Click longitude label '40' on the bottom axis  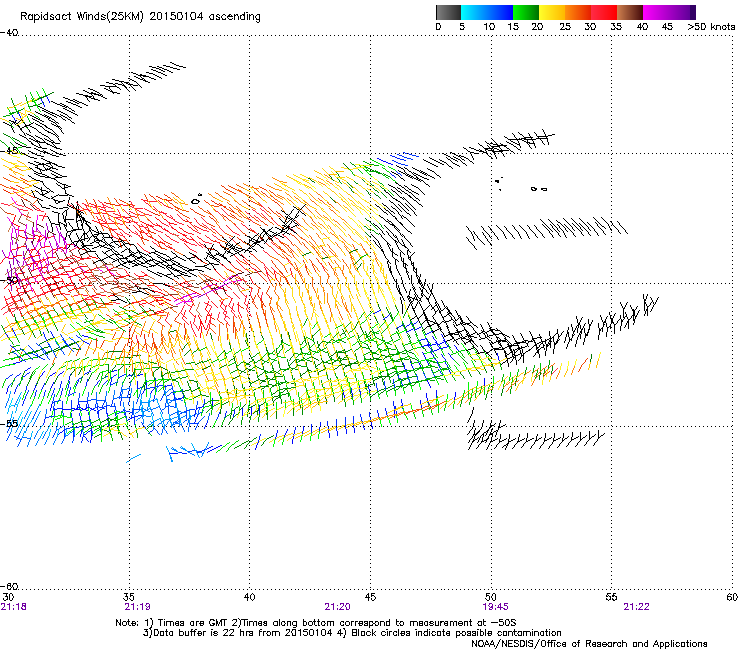tap(249, 597)
